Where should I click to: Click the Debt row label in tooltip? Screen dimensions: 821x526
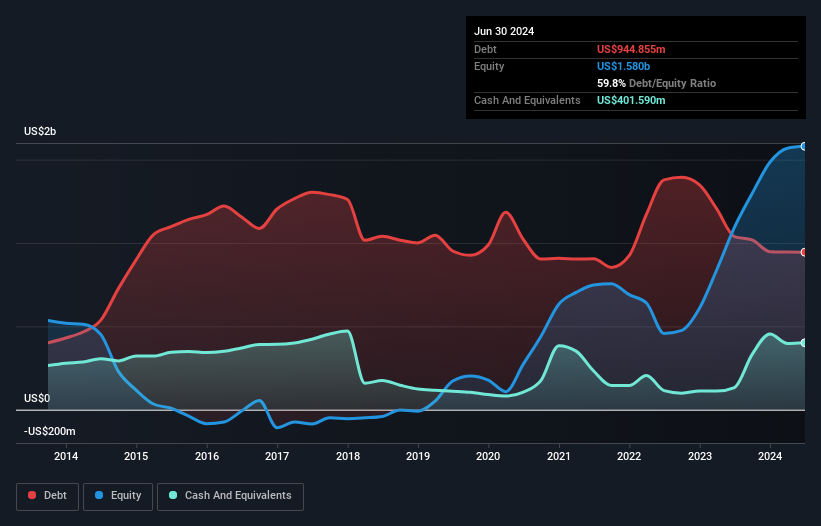point(485,49)
